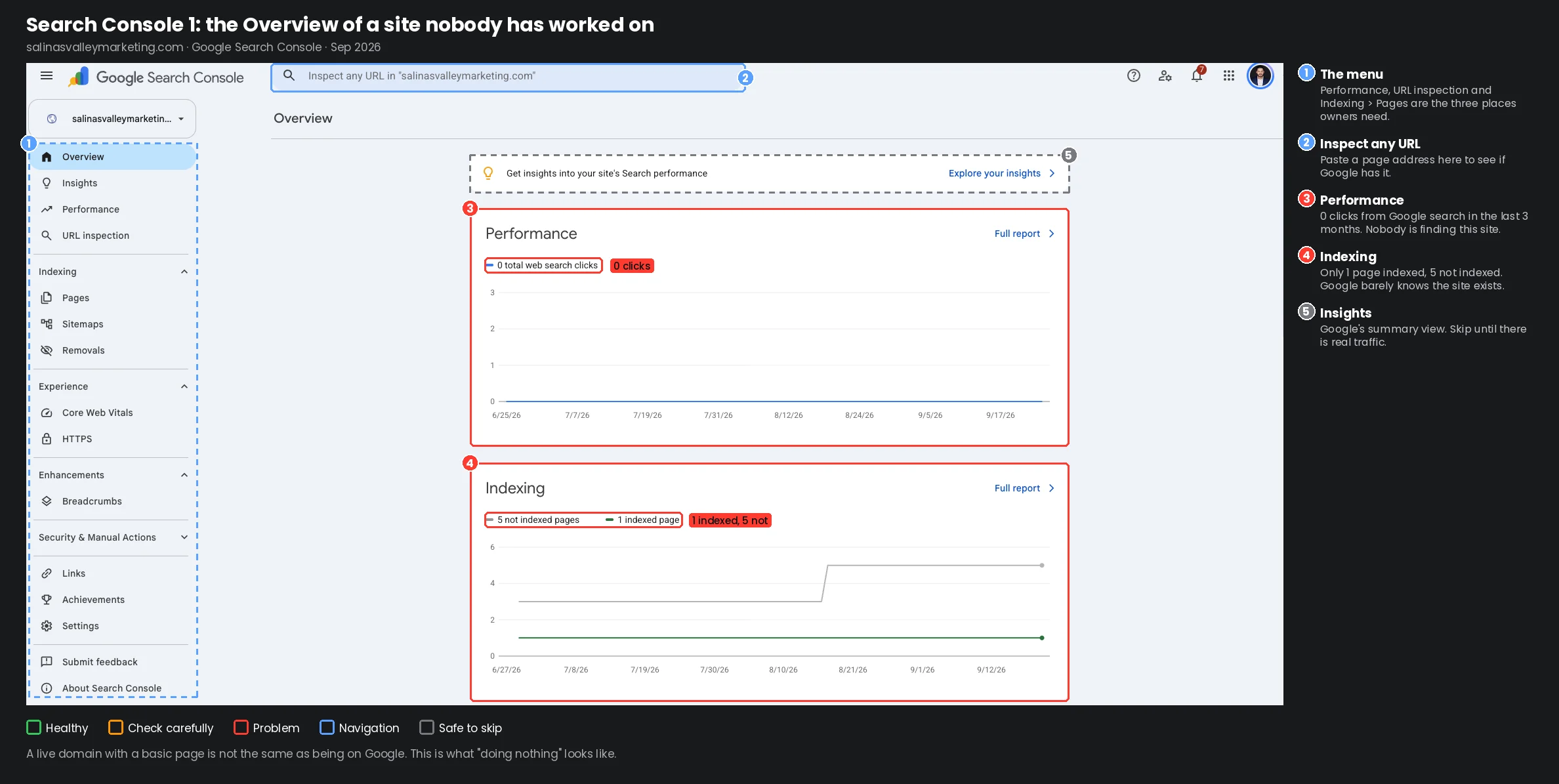Image resolution: width=1559 pixels, height=784 pixels.
Task: Open the salinasvalleymarketing property dropdown
Action: click(x=112, y=119)
